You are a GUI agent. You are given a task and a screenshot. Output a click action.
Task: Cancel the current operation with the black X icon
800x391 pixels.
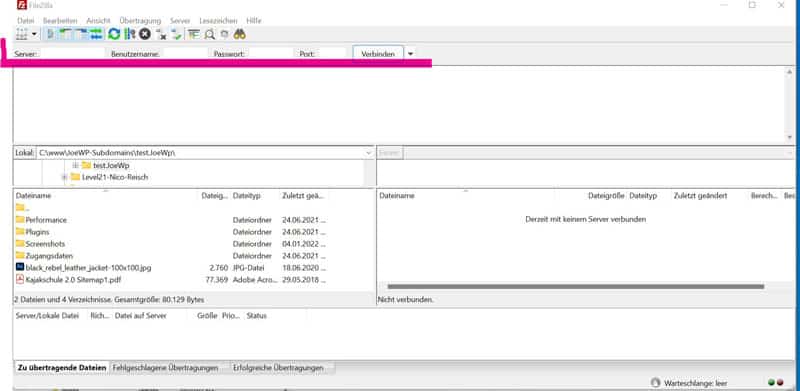pyautogui.click(x=145, y=34)
